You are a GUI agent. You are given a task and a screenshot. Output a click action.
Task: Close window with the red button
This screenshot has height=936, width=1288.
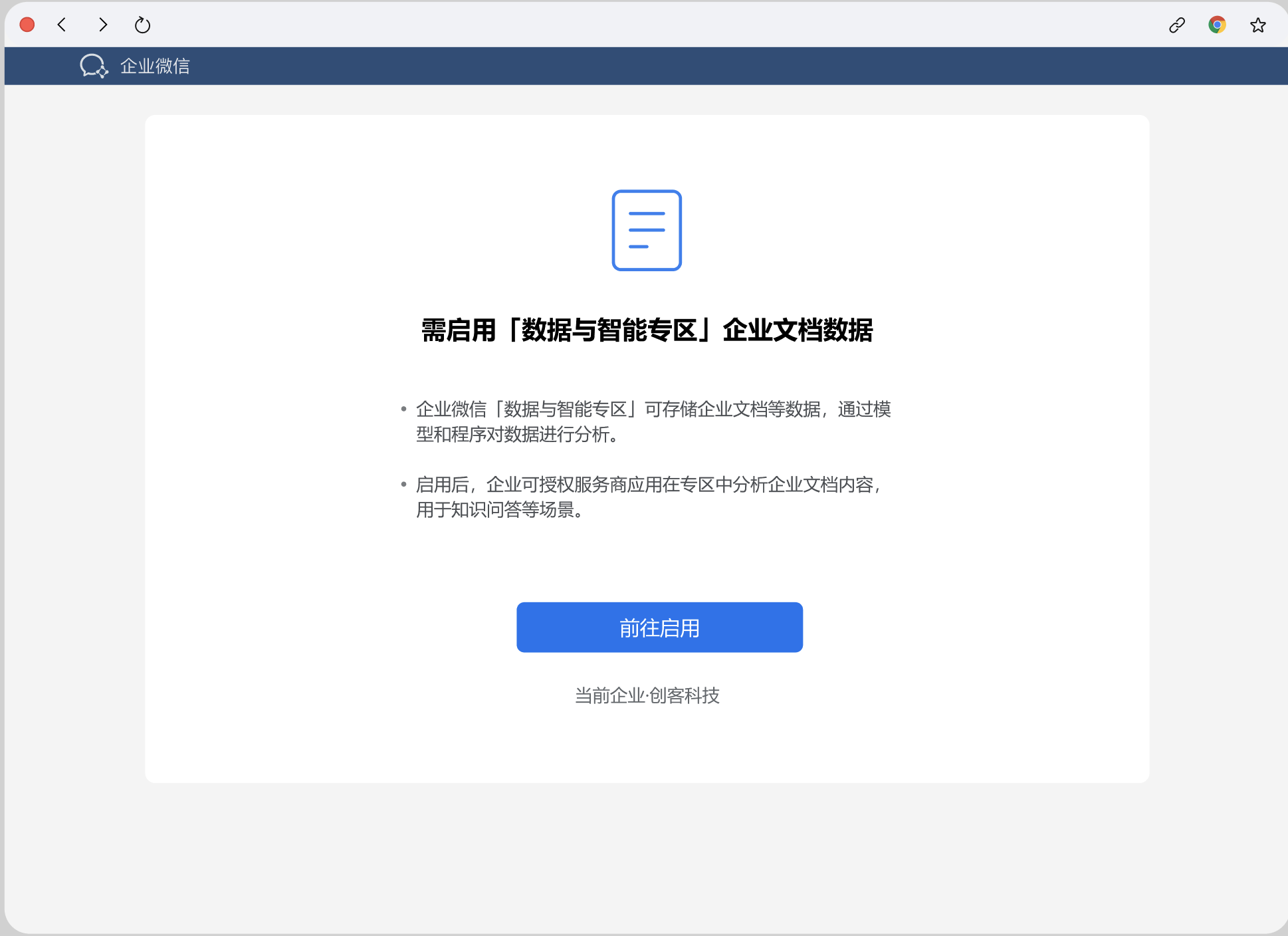point(27,25)
